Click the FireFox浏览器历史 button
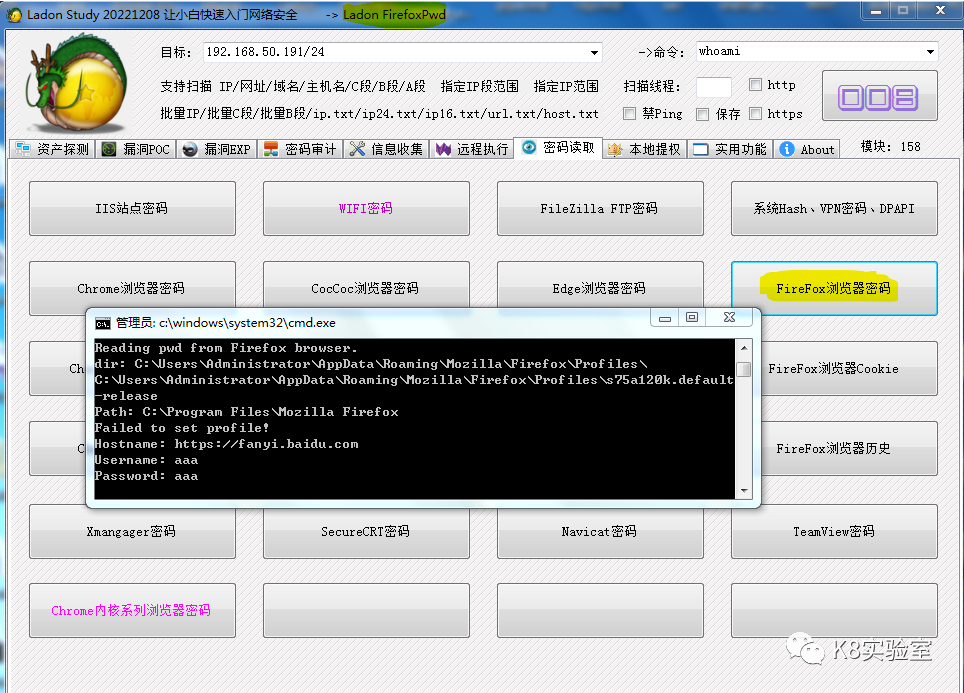This screenshot has width=964, height=693. pos(849,448)
